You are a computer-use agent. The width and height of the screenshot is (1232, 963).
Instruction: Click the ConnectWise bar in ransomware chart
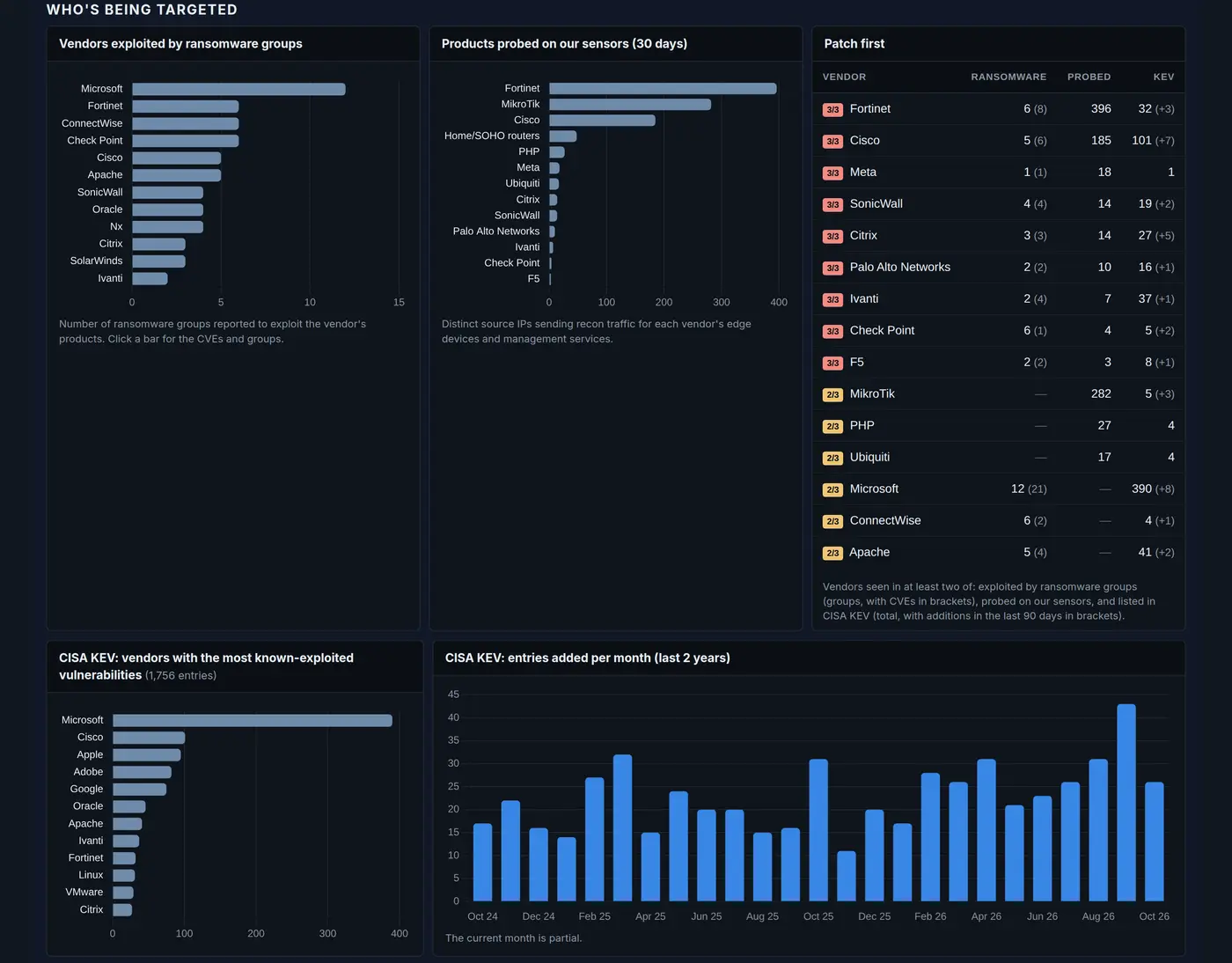point(186,123)
